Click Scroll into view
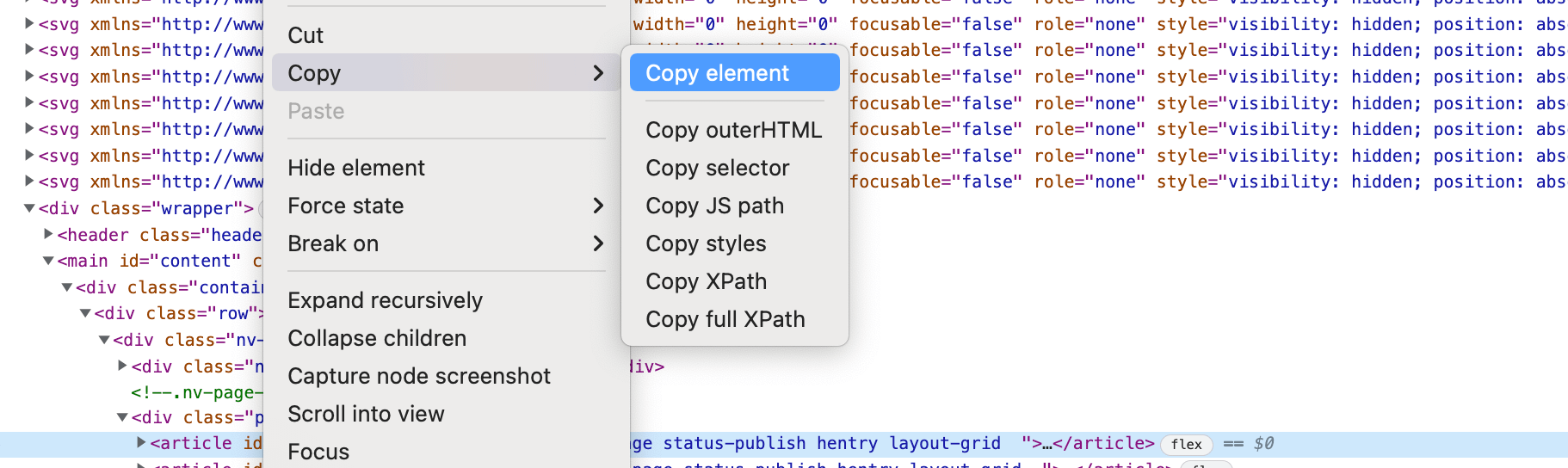 click(366, 414)
